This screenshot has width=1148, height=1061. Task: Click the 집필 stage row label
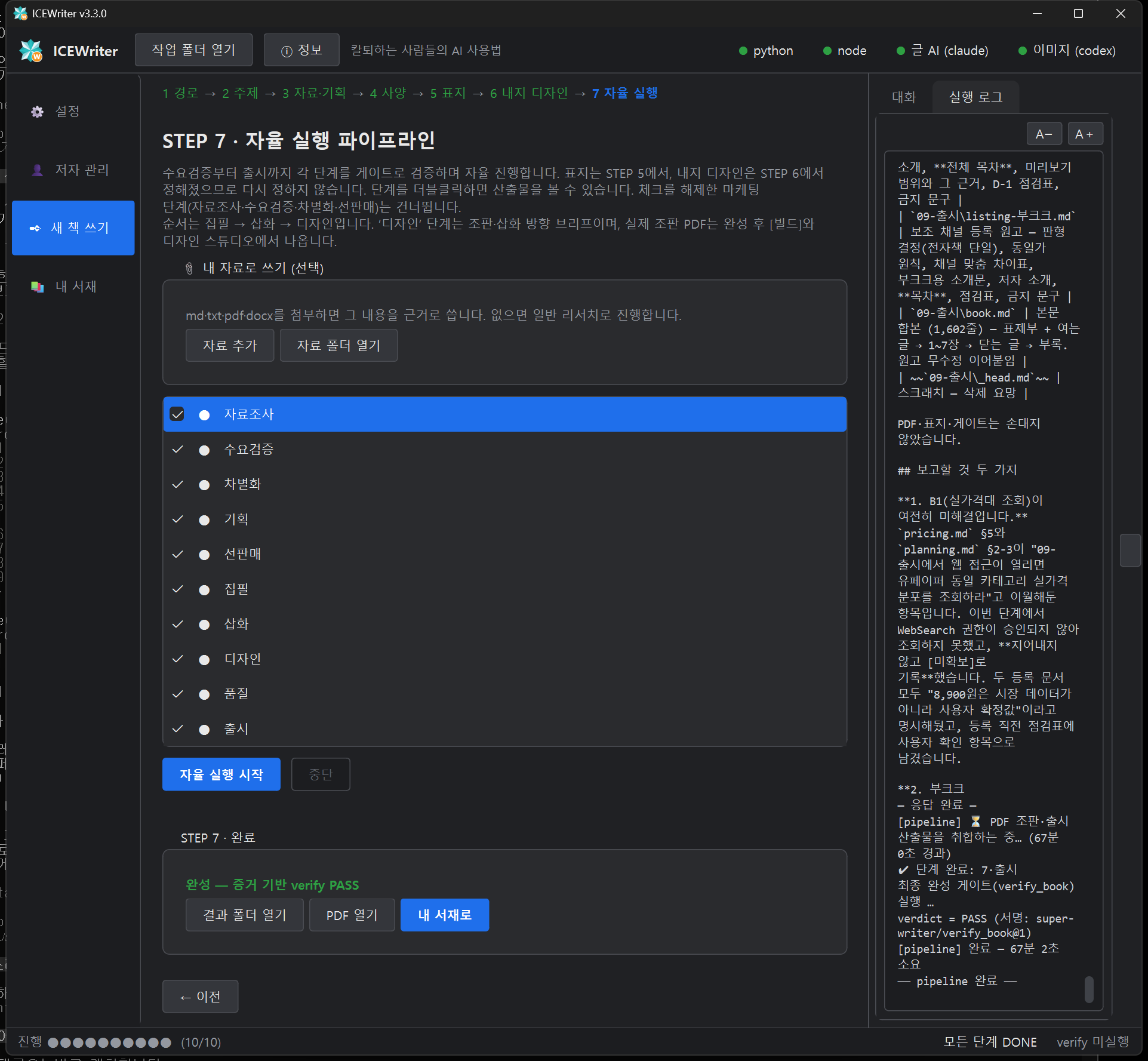click(236, 589)
